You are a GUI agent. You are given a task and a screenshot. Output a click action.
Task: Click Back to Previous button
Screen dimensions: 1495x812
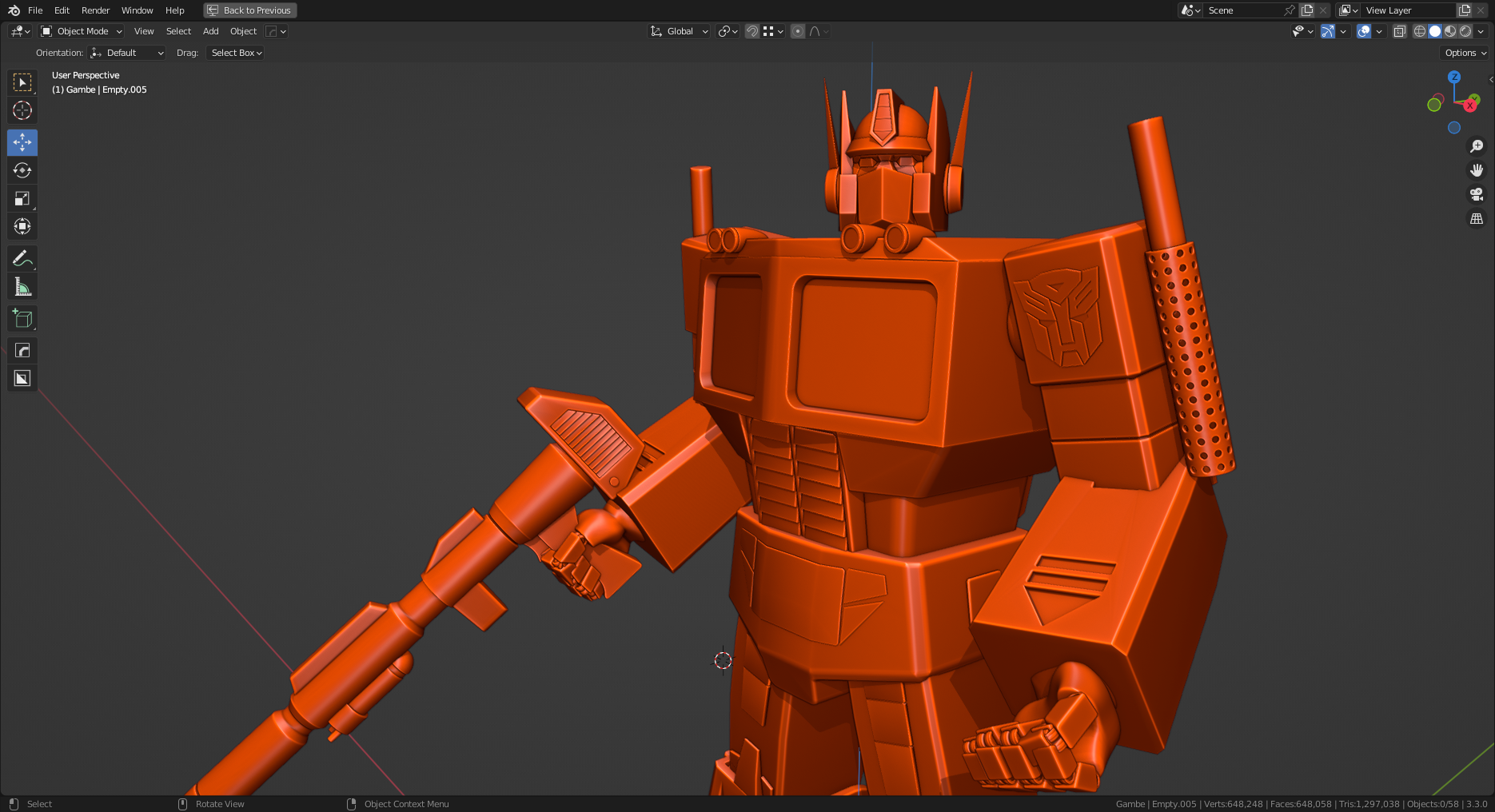pyautogui.click(x=250, y=10)
